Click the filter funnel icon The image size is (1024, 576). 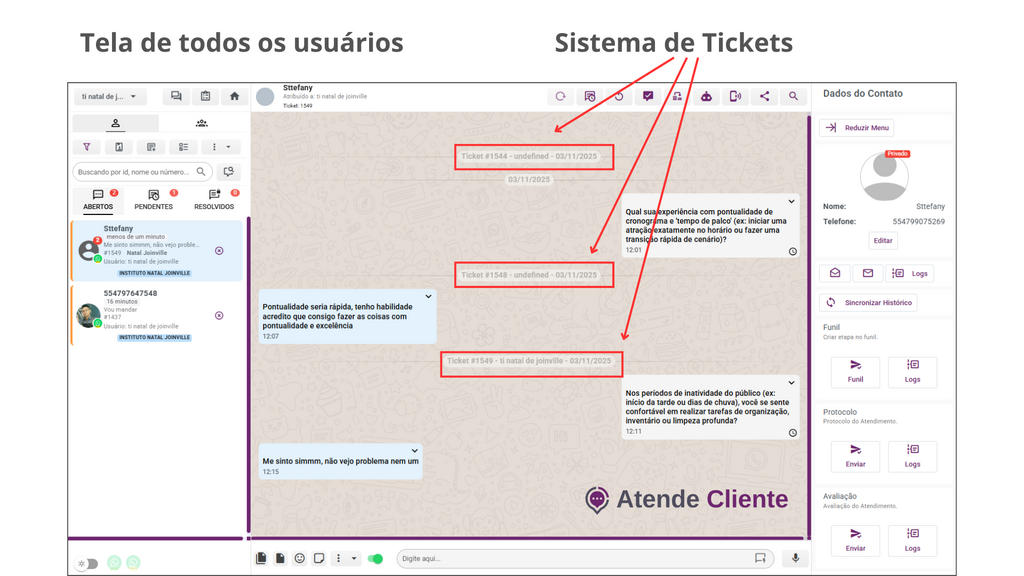(87, 147)
